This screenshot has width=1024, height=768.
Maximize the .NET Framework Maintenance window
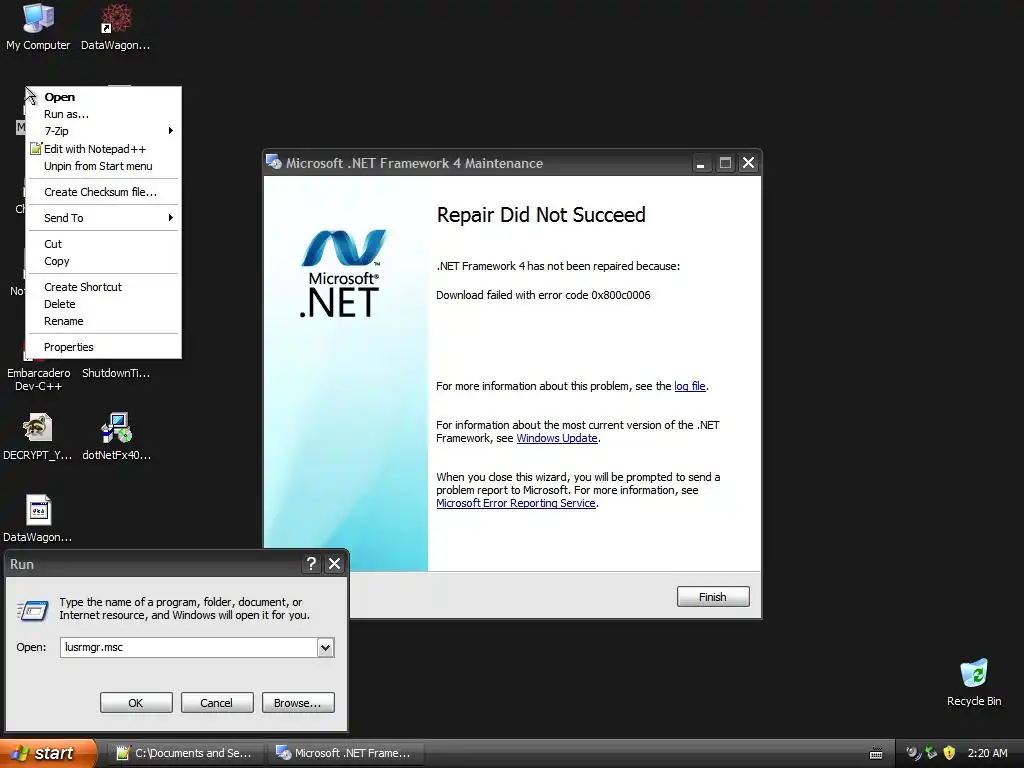pos(725,163)
